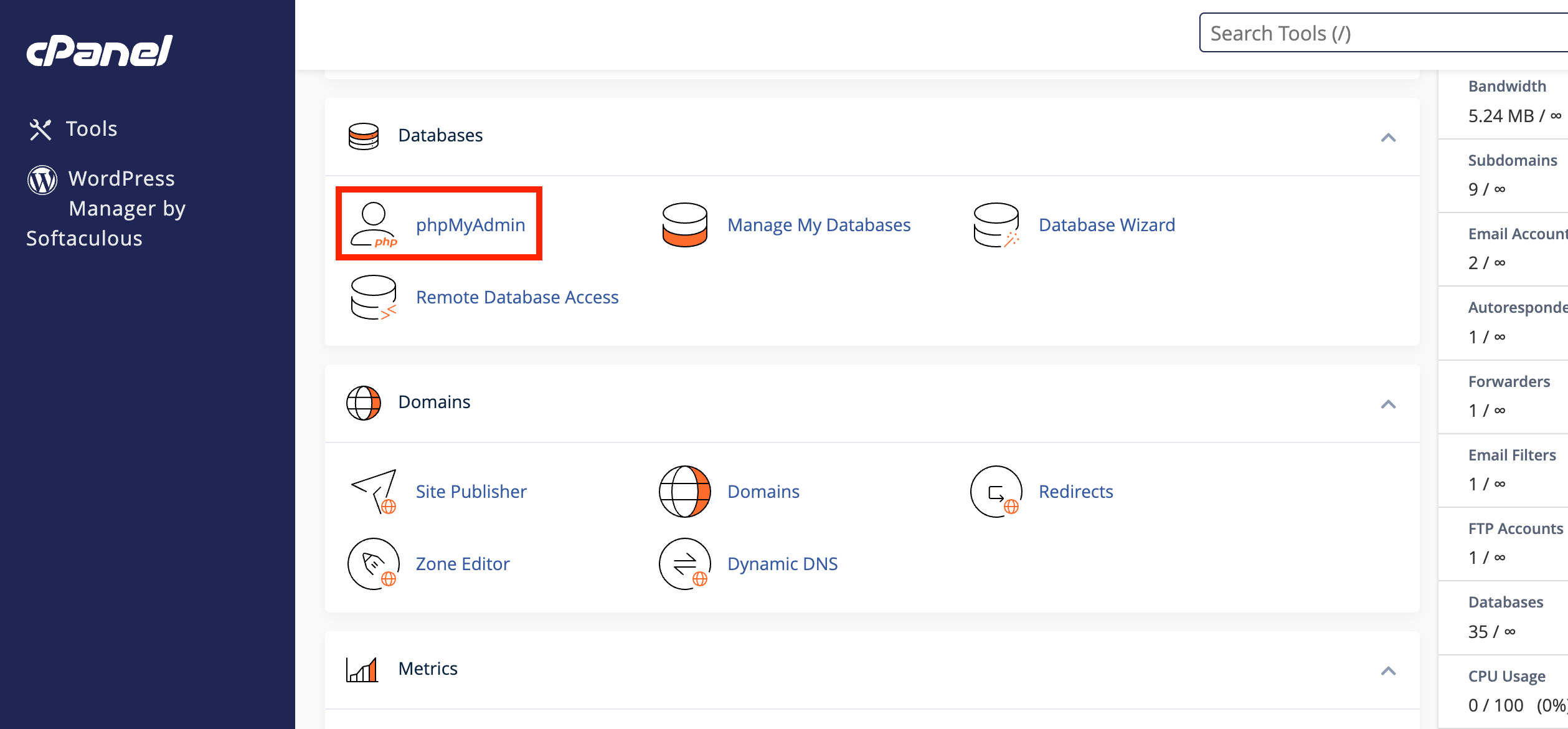Collapse the Domains section
This screenshot has width=1568, height=729.
pyautogui.click(x=1389, y=404)
